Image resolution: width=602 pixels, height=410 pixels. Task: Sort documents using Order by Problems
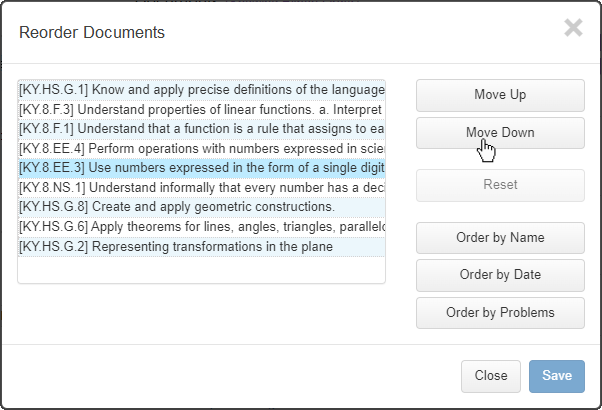click(x=500, y=312)
